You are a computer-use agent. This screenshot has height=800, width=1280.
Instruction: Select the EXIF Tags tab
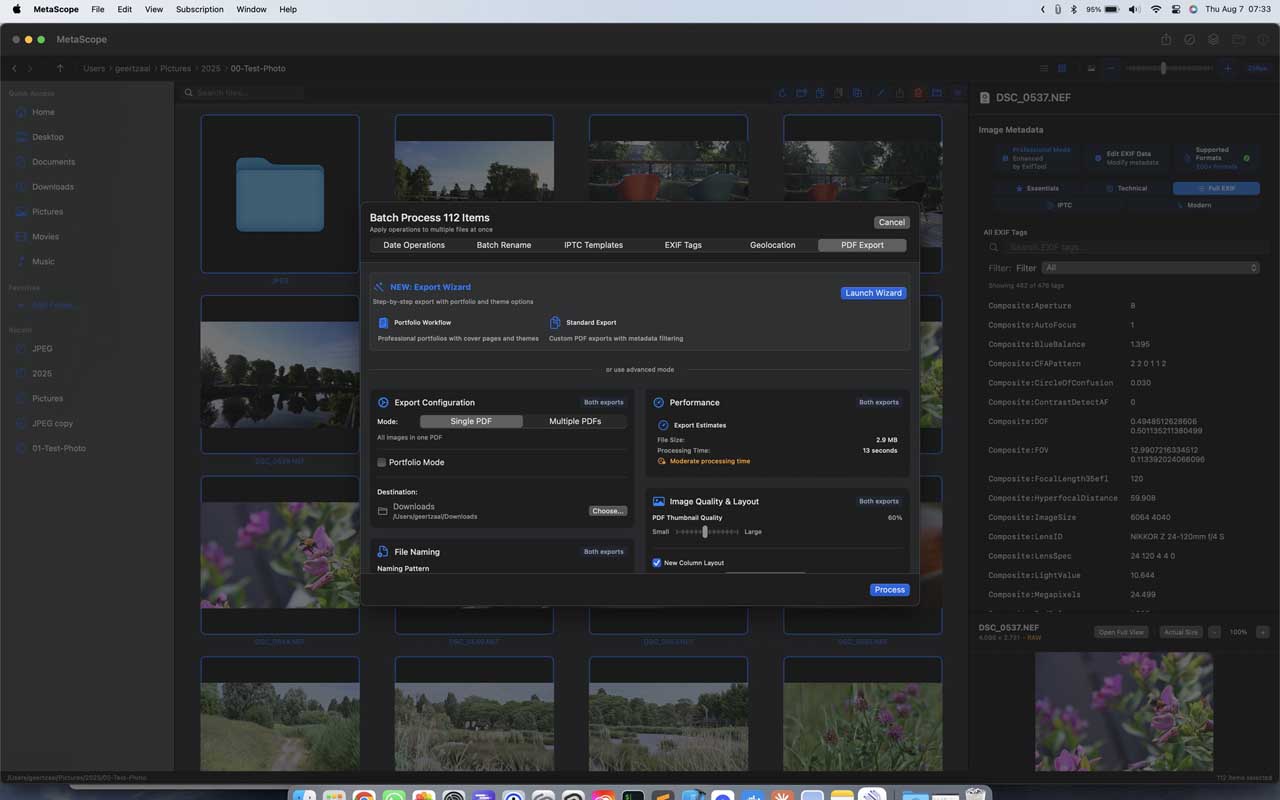(x=683, y=245)
